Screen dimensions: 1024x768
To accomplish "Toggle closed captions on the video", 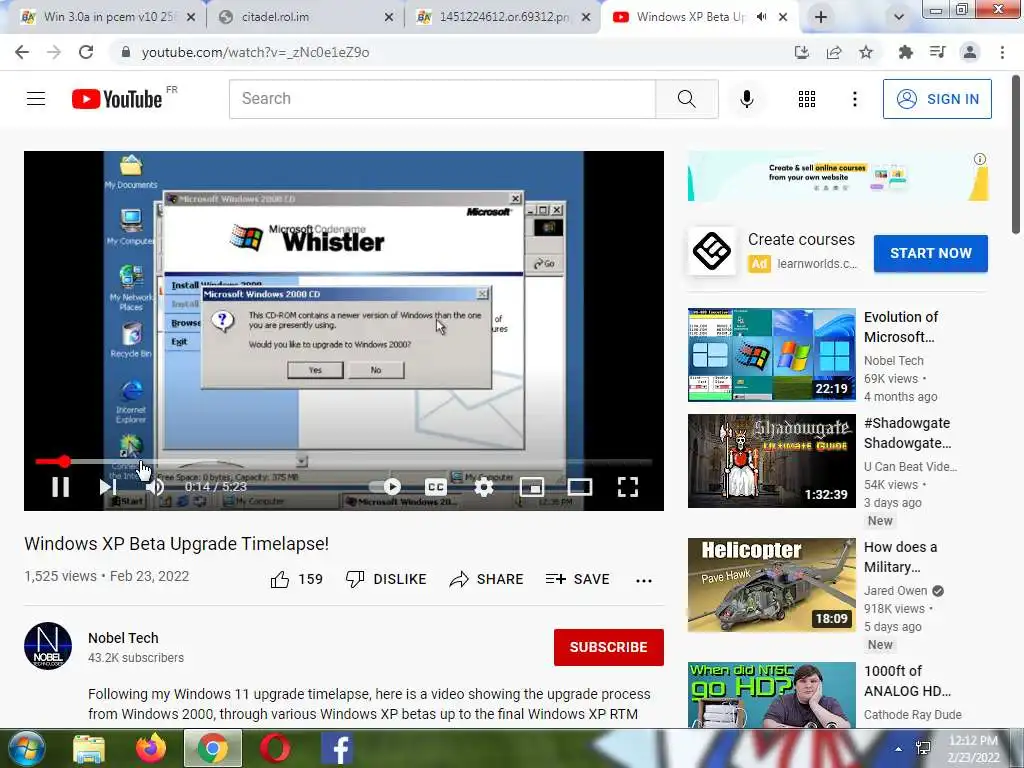I will [x=436, y=487].
